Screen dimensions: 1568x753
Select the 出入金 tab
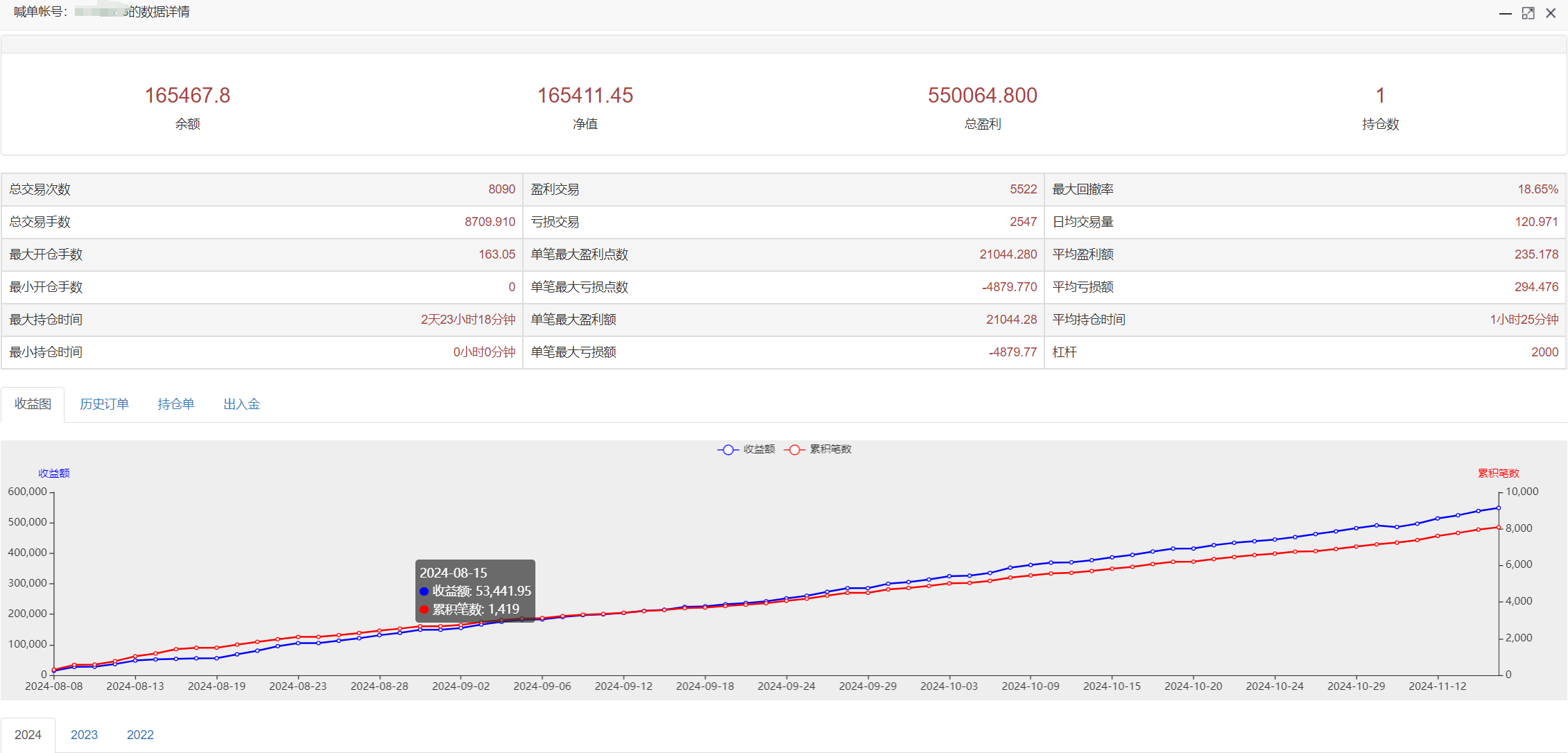coord(241,404)
